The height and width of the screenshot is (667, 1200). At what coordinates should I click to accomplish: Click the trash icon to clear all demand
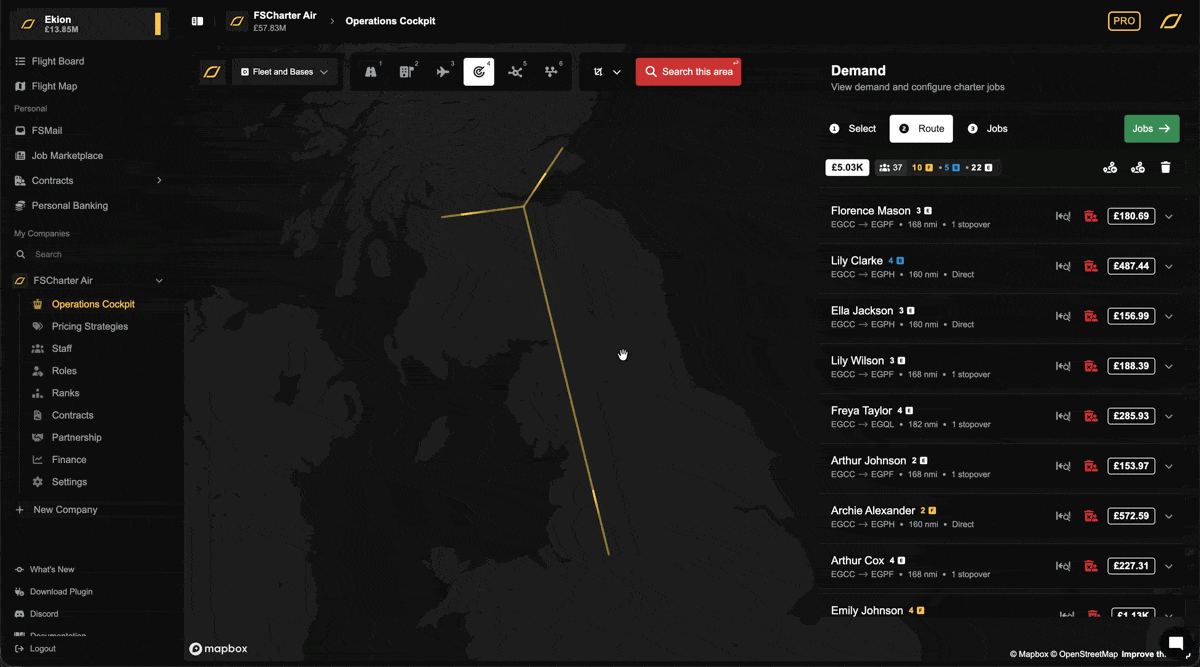(x=1165, y=168)
